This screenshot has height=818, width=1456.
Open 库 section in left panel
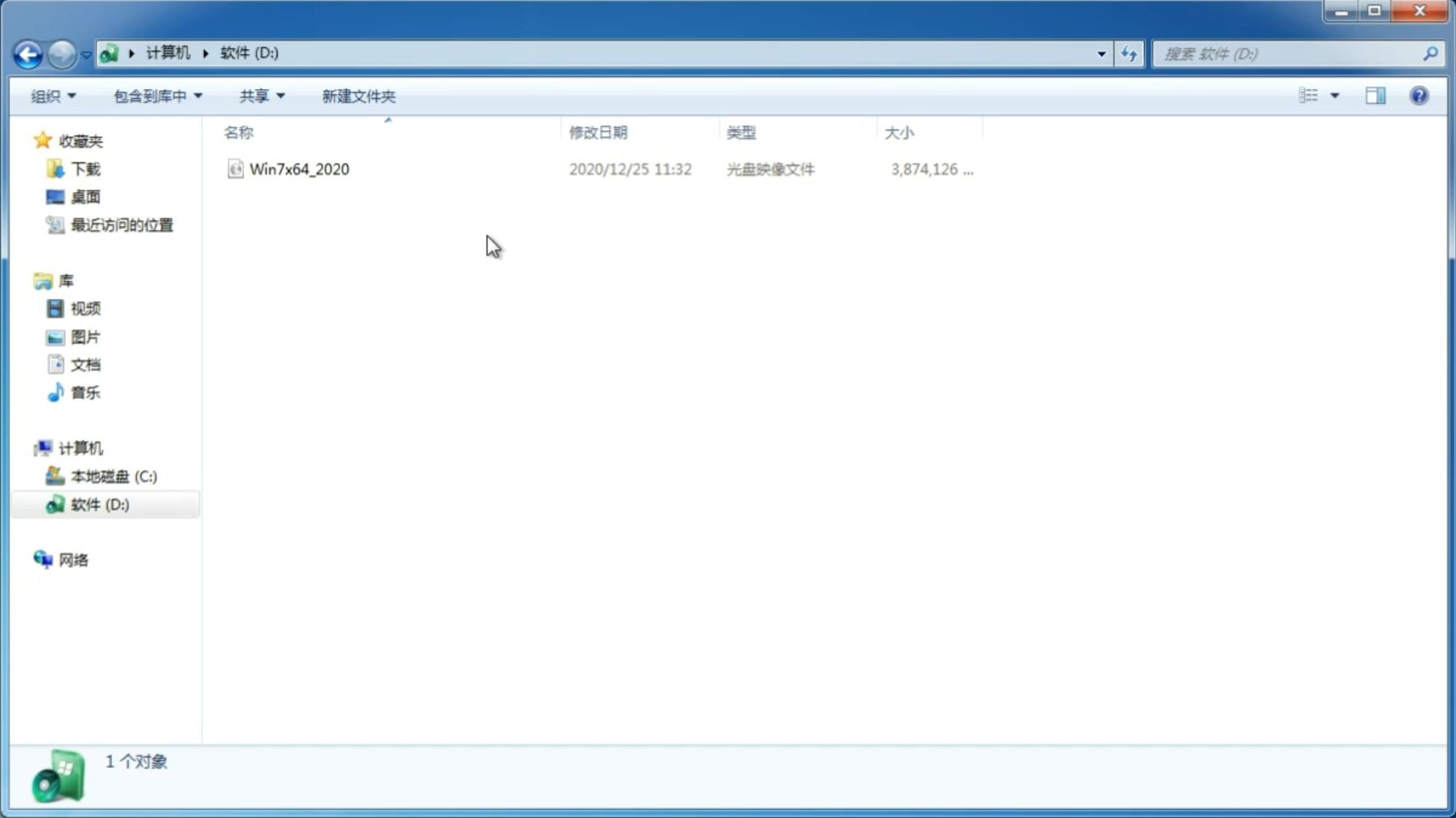tap(65, 280)
